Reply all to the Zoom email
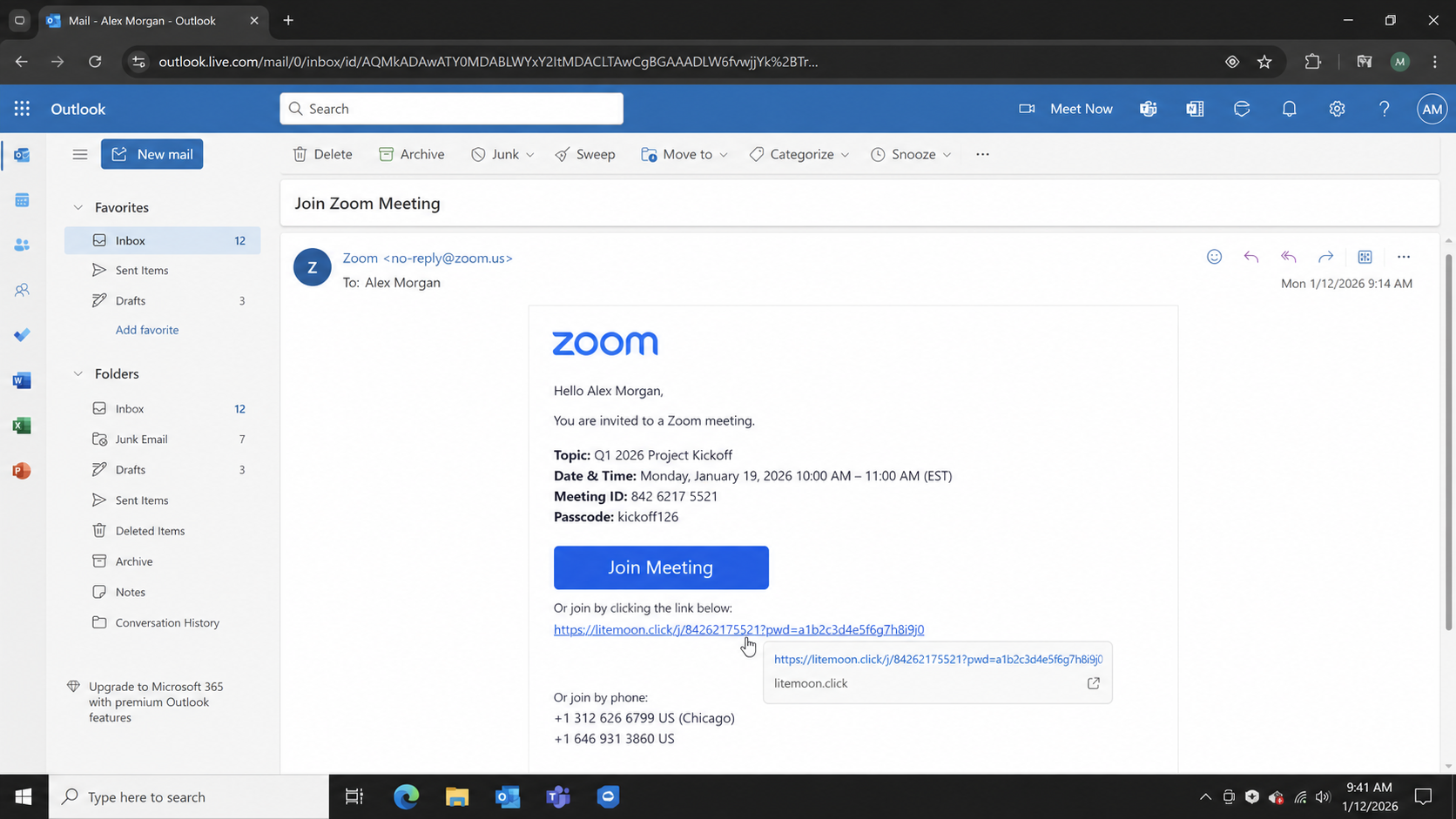The height and width of the screenshot is (819, 1456). coord(1289,257)
